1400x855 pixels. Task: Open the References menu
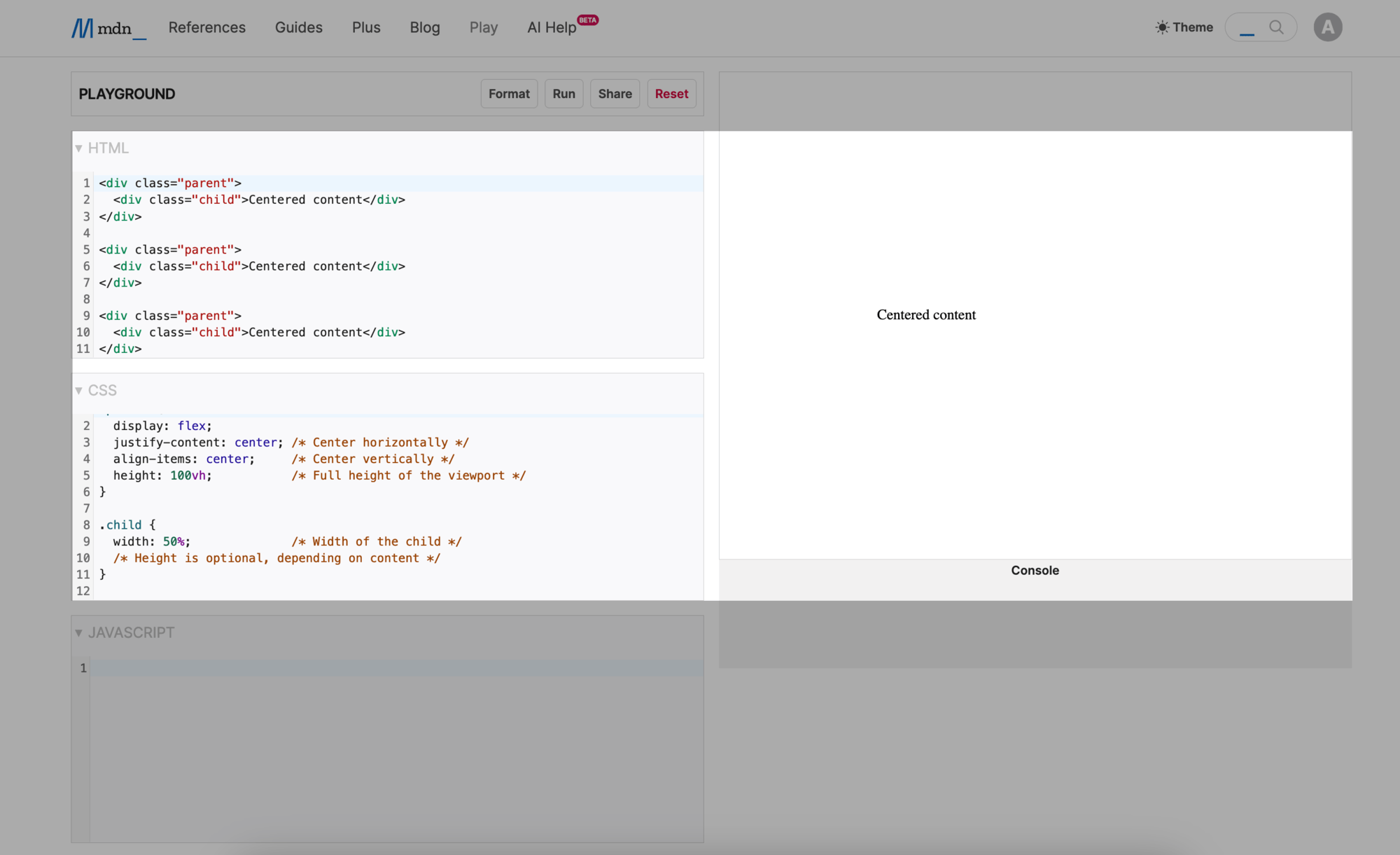206,27
